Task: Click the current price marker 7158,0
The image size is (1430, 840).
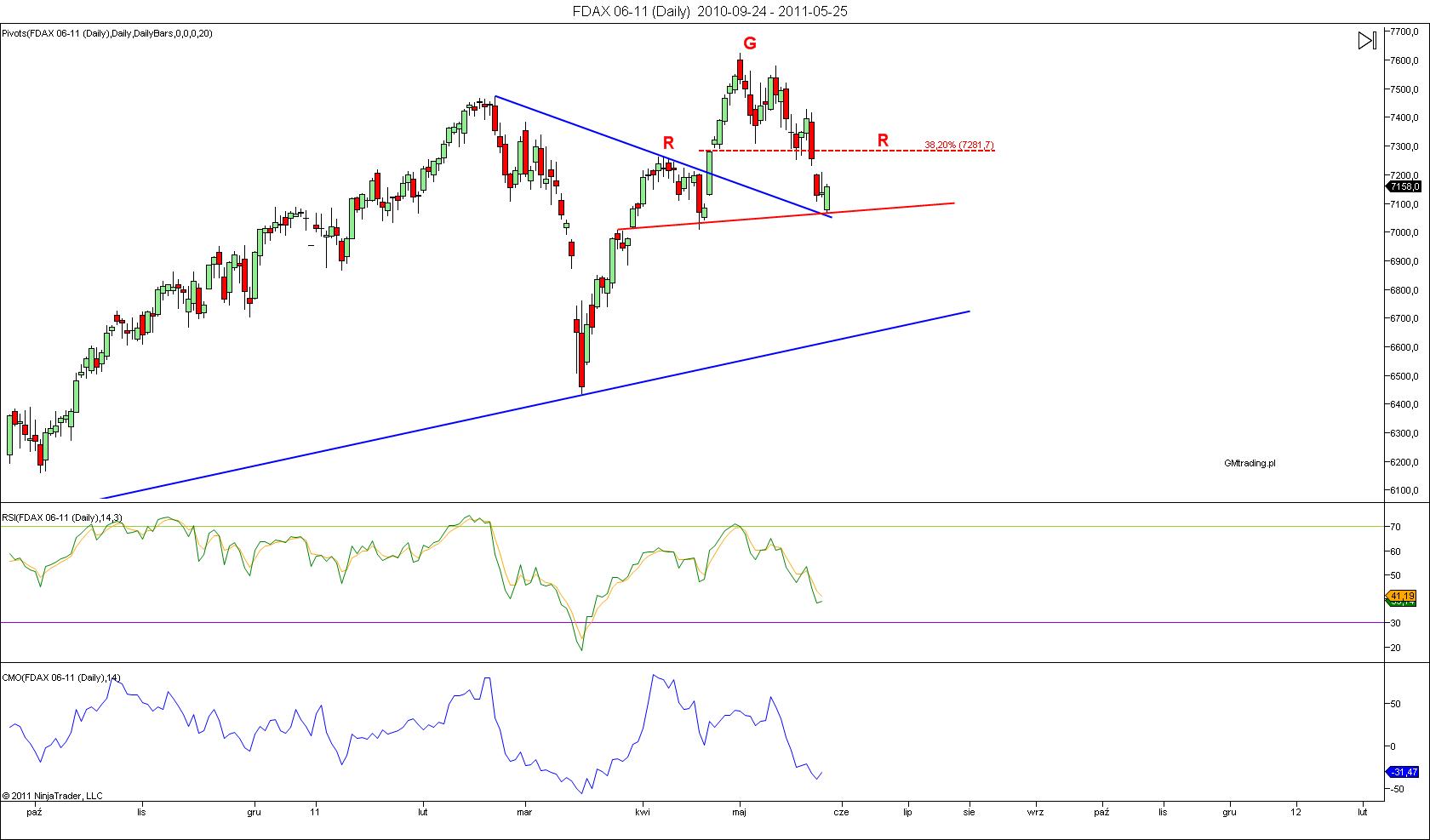Action: 1405,186
